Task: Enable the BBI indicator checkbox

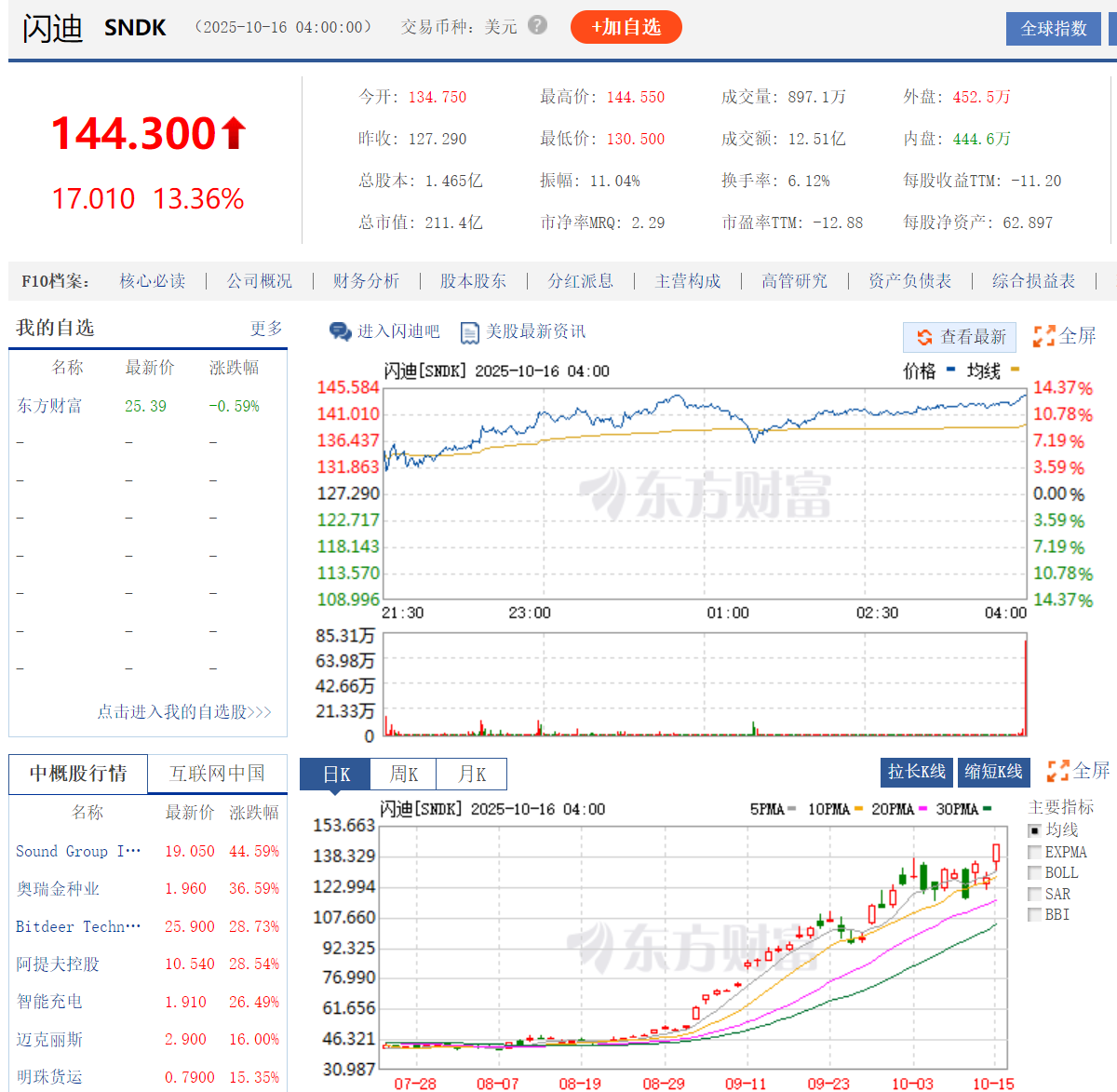Action: pyautogui.click(x=1034, y=914)
